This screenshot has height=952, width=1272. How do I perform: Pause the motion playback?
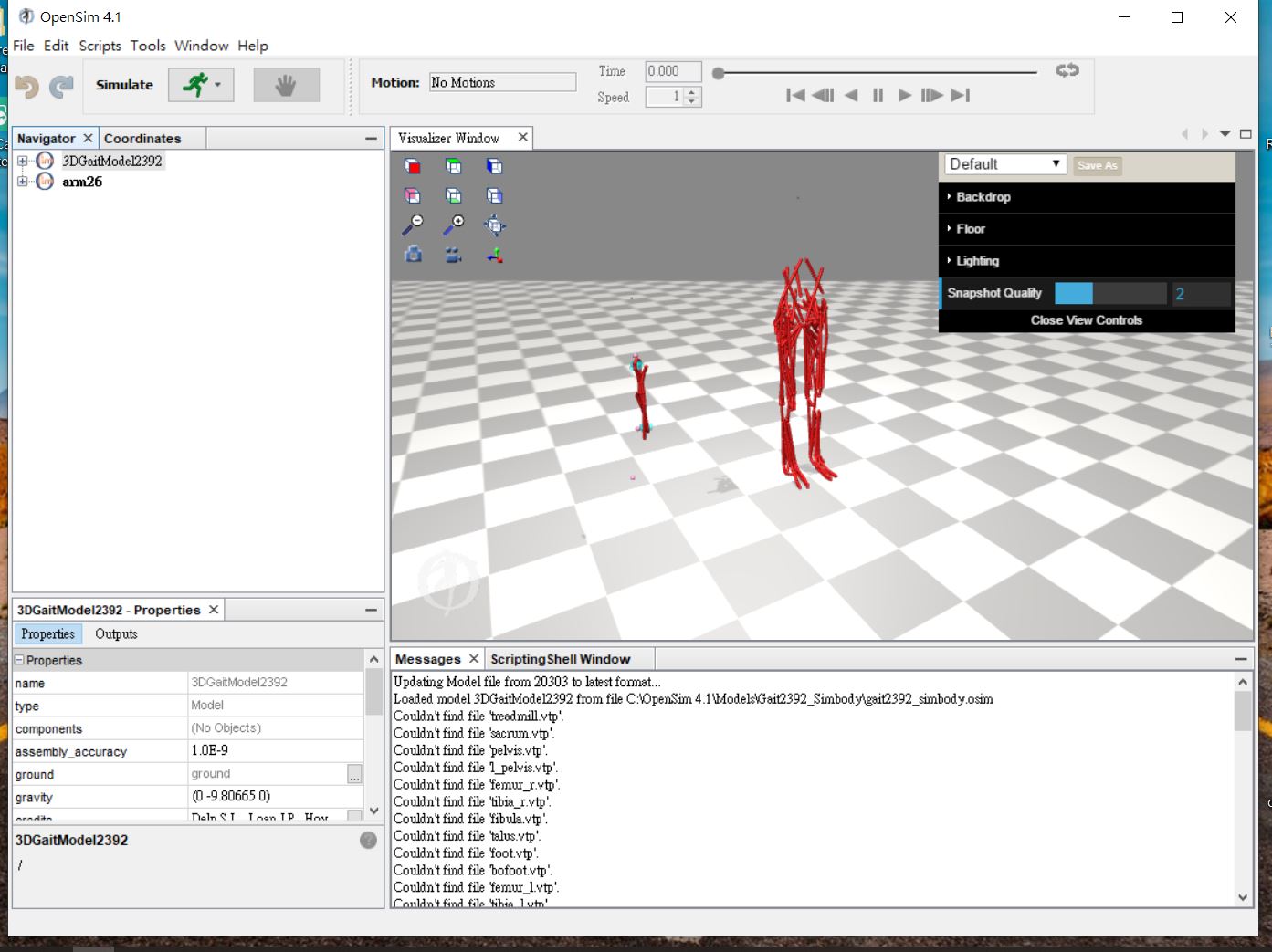[878, 95]
